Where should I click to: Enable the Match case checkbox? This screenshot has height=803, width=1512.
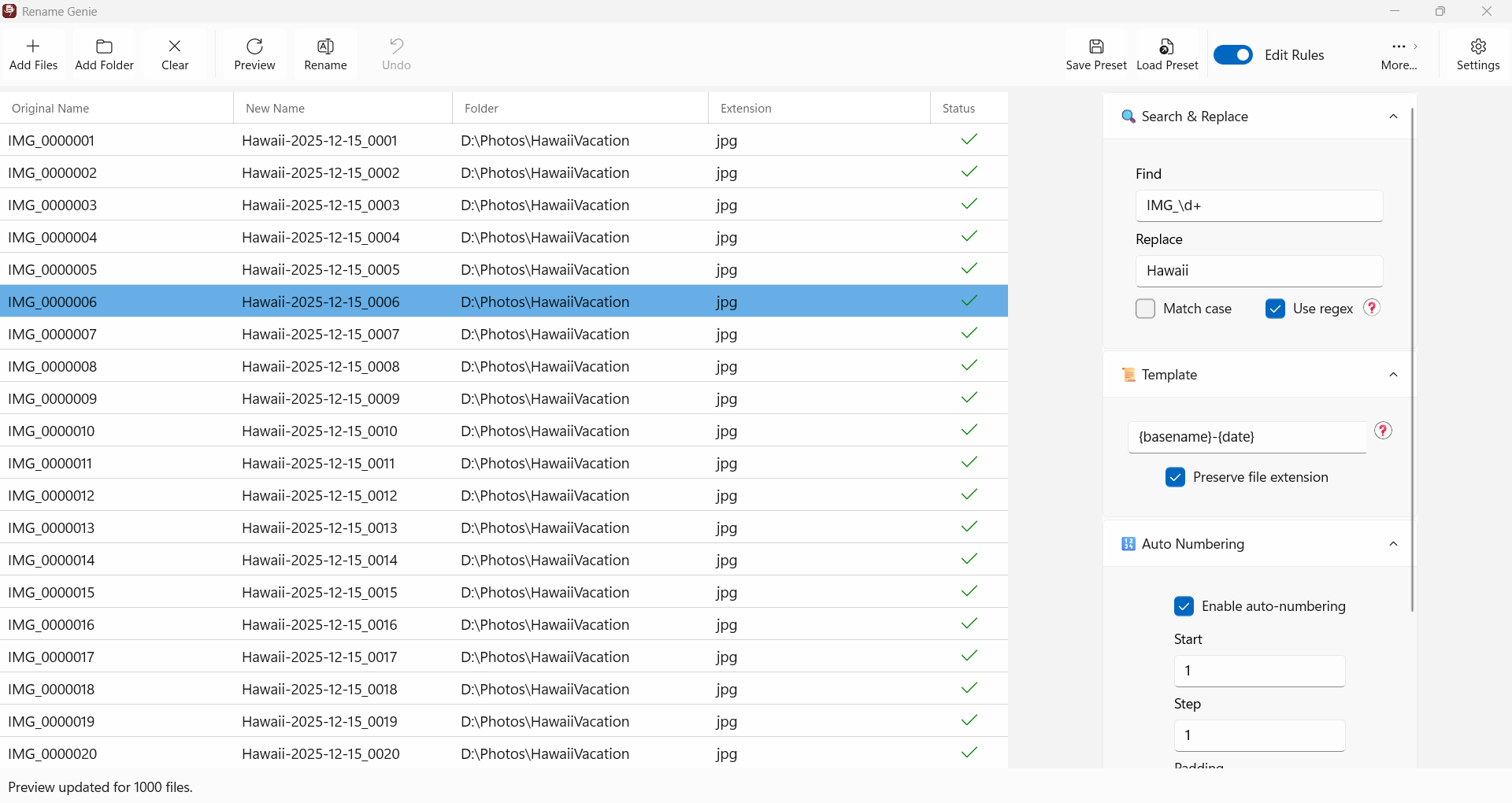pyautogui.click(x=1145, y=308)
